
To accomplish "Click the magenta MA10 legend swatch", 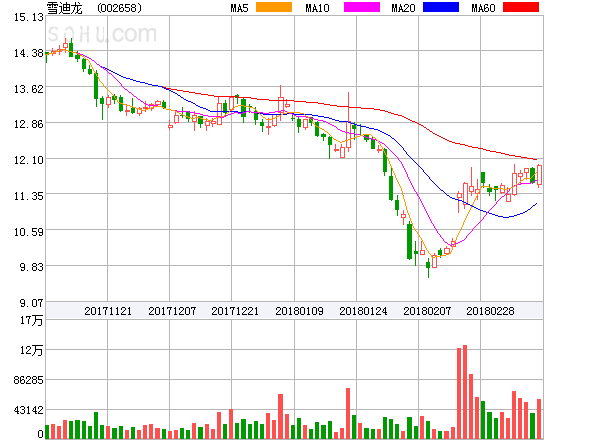I will click(362, 7).
